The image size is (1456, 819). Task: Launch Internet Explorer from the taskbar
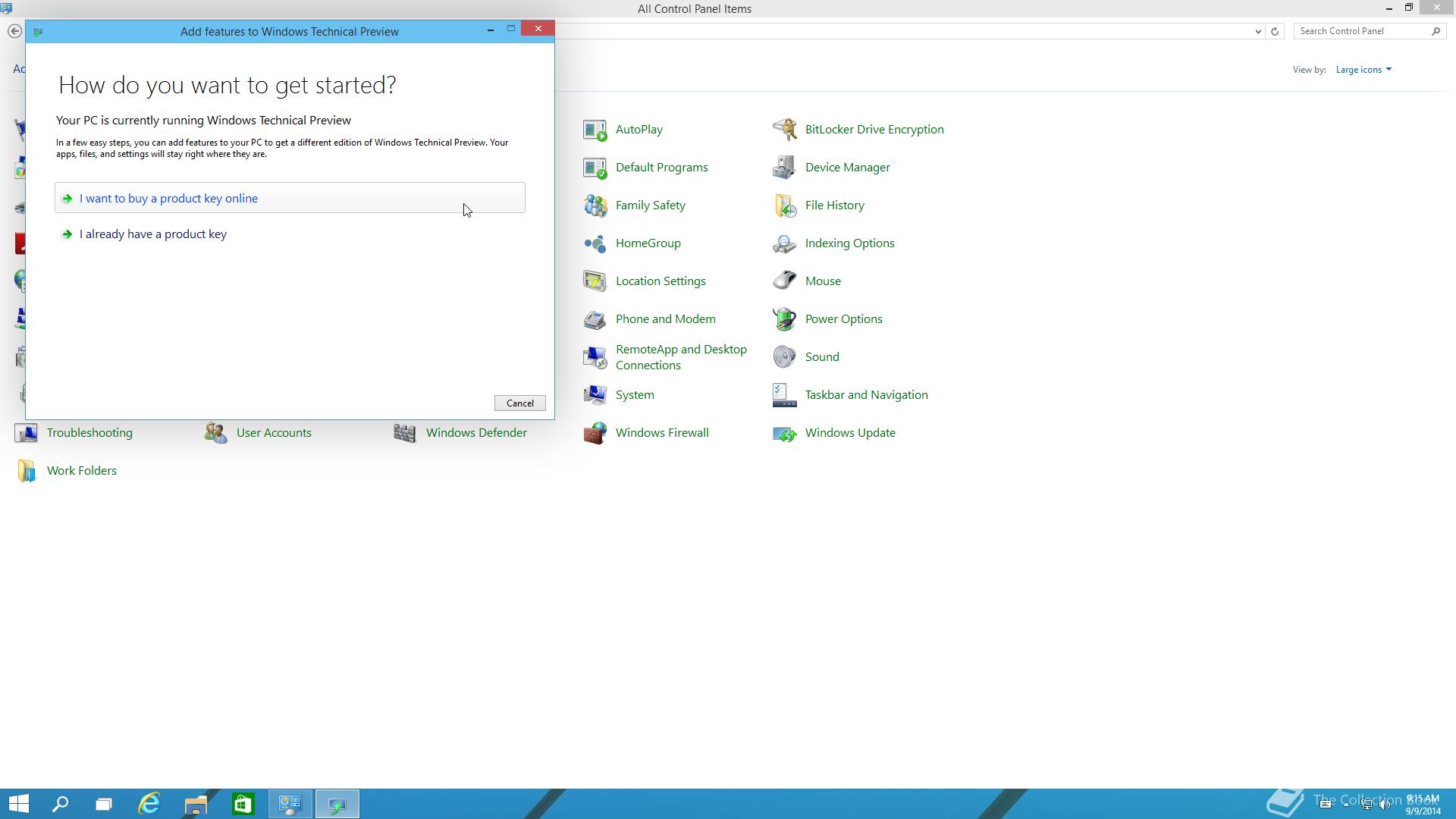(149, 804)
